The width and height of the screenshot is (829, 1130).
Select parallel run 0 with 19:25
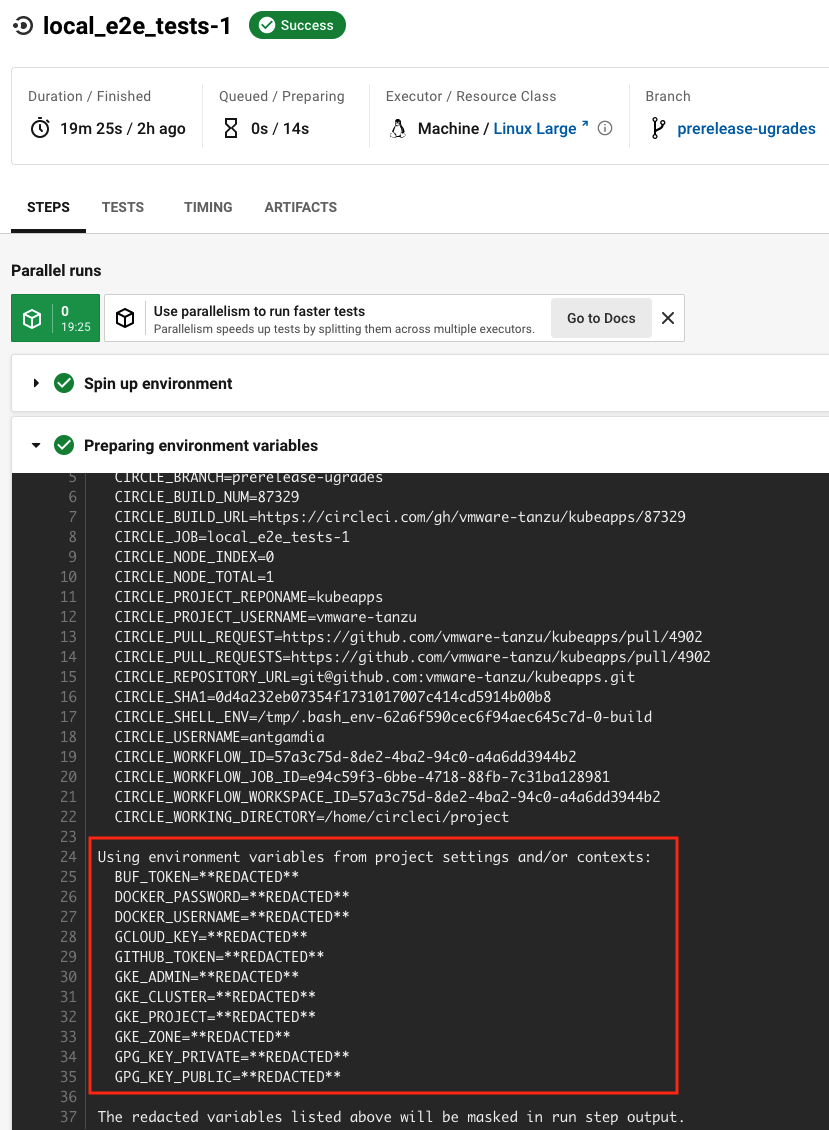coord(56,318)
